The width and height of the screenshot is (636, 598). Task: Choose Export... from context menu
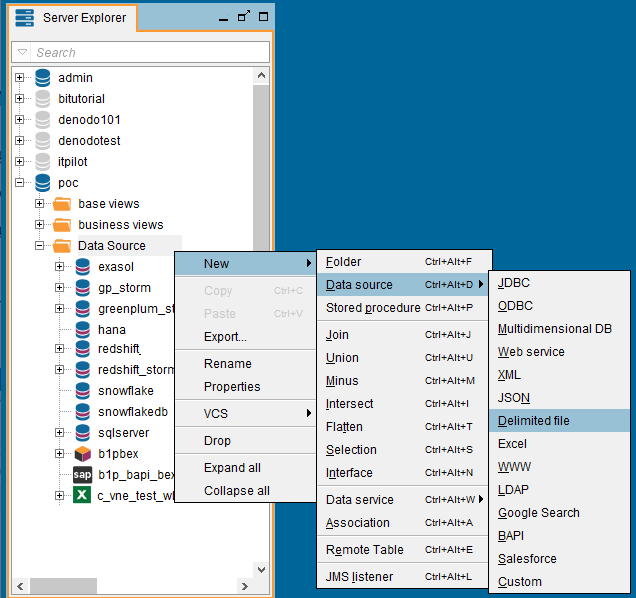coord(245,337)
